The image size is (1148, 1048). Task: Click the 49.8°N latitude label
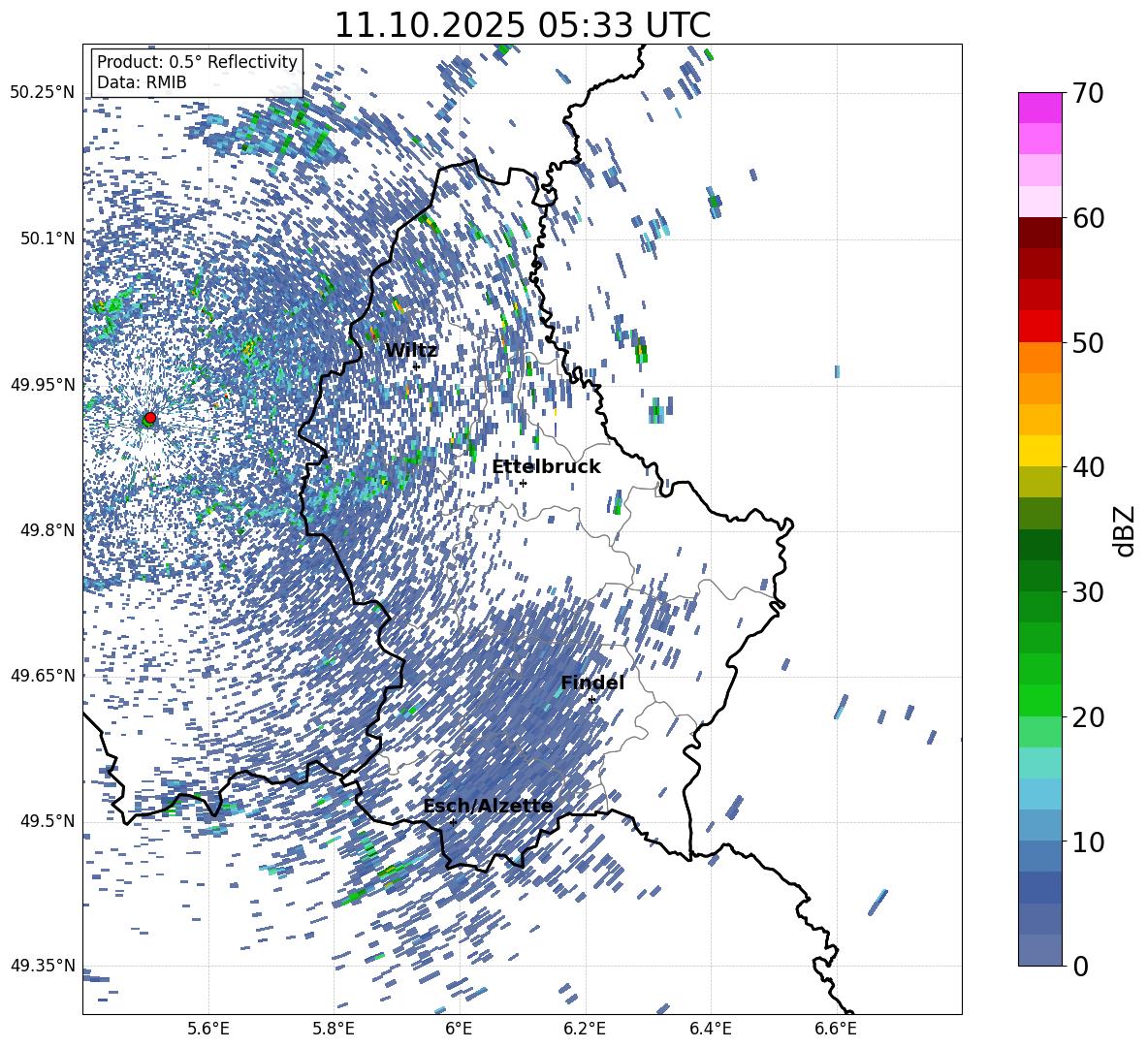[x=48, y=530]
